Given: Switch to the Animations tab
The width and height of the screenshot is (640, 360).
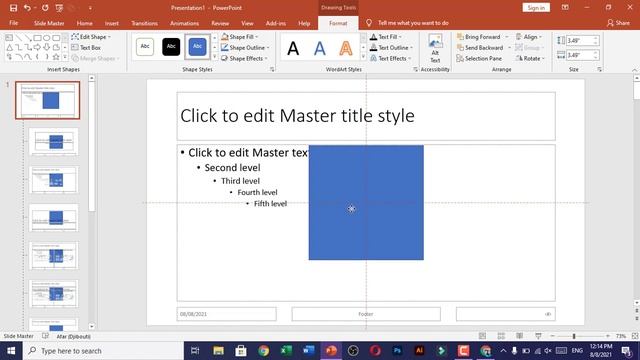Looking at the screenshot, I should click(x=184, y=23).
